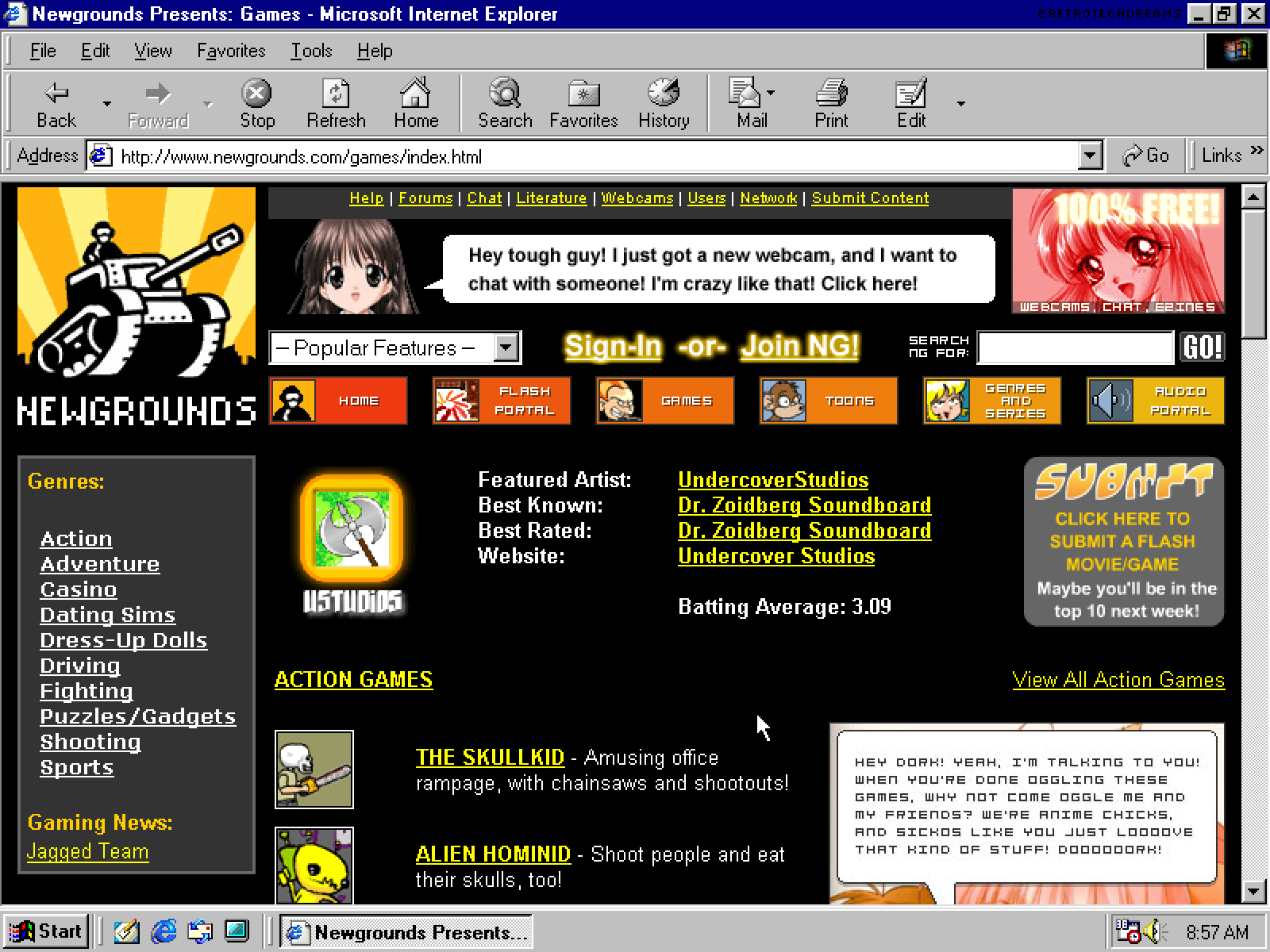Open the Tools menu
1270x952 pixels.
point(311,51)
